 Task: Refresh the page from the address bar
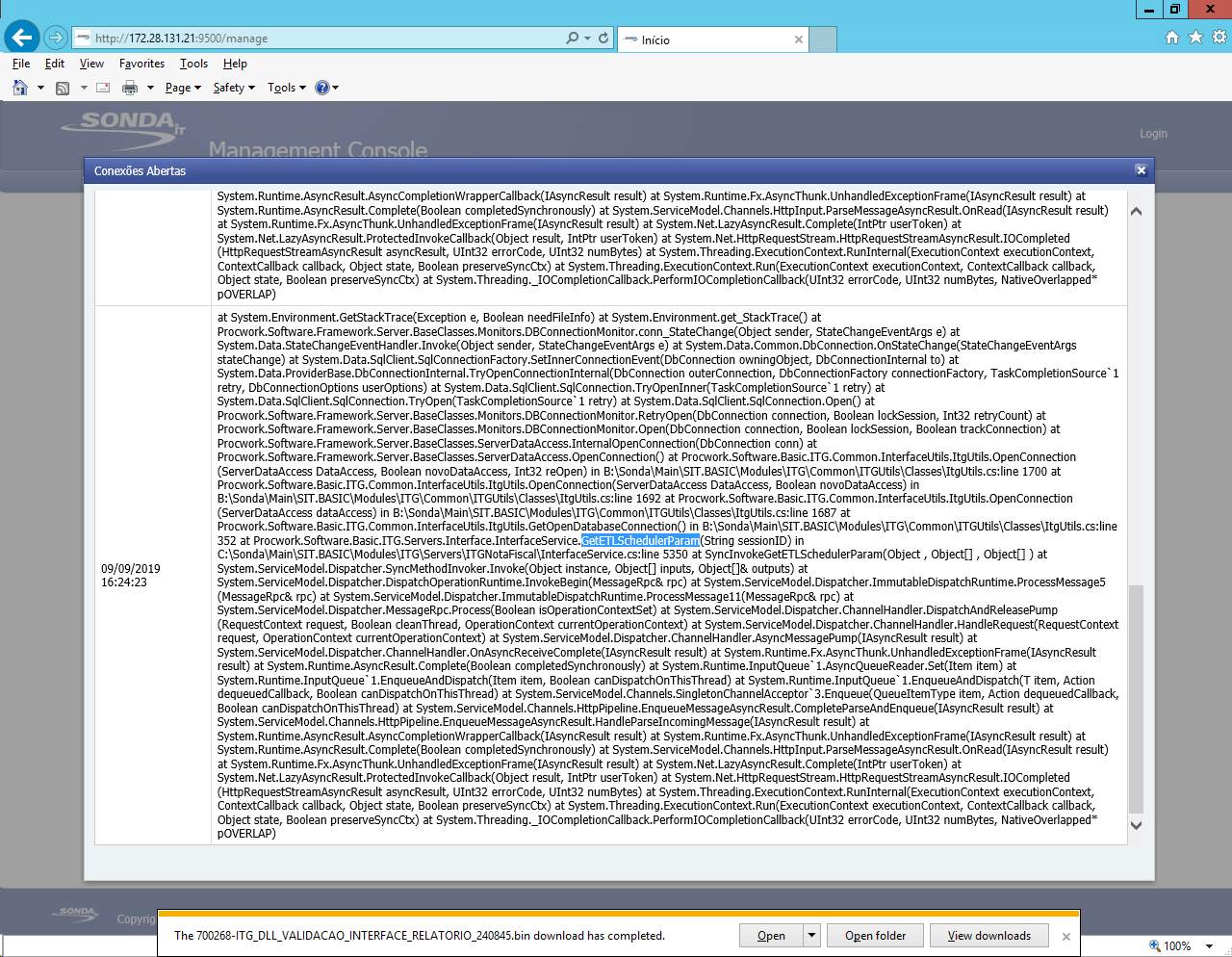coord(603,38)
